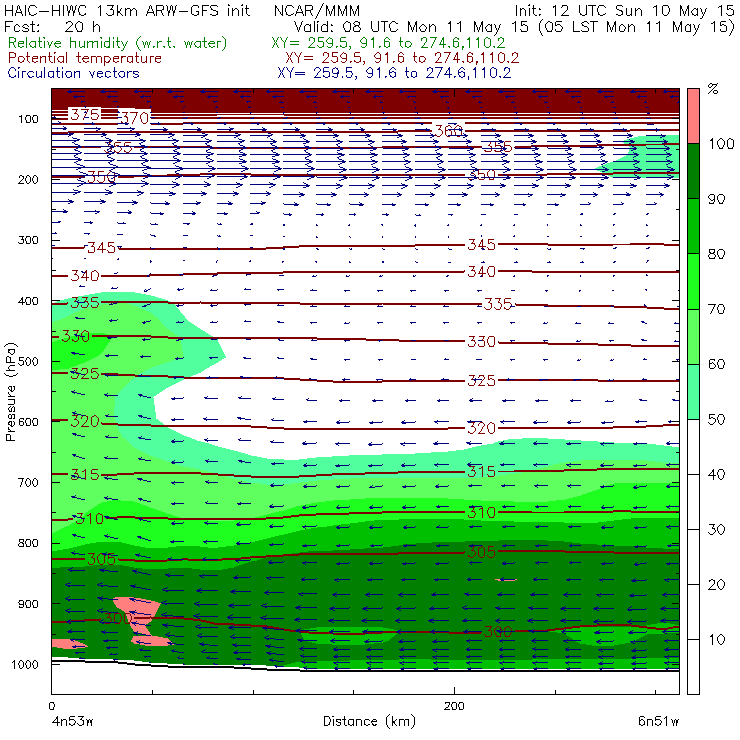
Task: Click the 'Pressure (hPa)' axis title
Action: coord(11,392)
